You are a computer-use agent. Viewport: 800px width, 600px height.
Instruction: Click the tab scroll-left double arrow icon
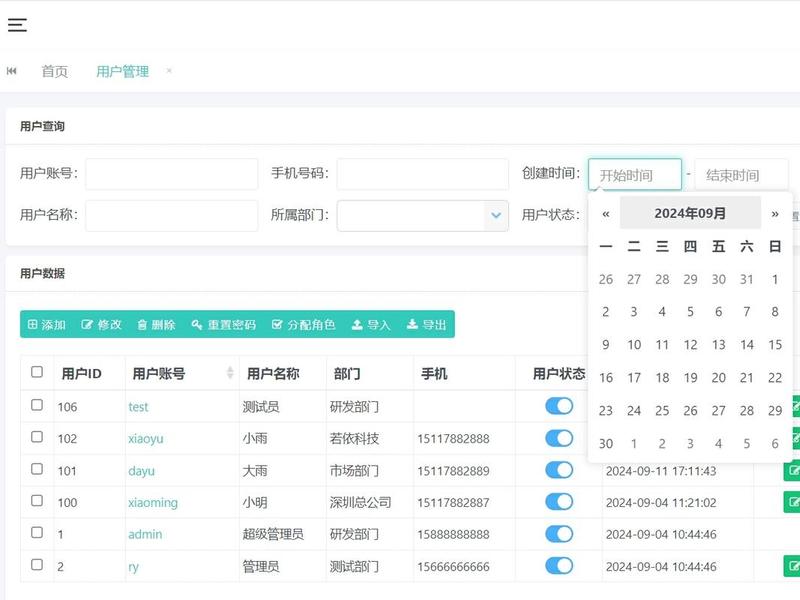(12, 71)
